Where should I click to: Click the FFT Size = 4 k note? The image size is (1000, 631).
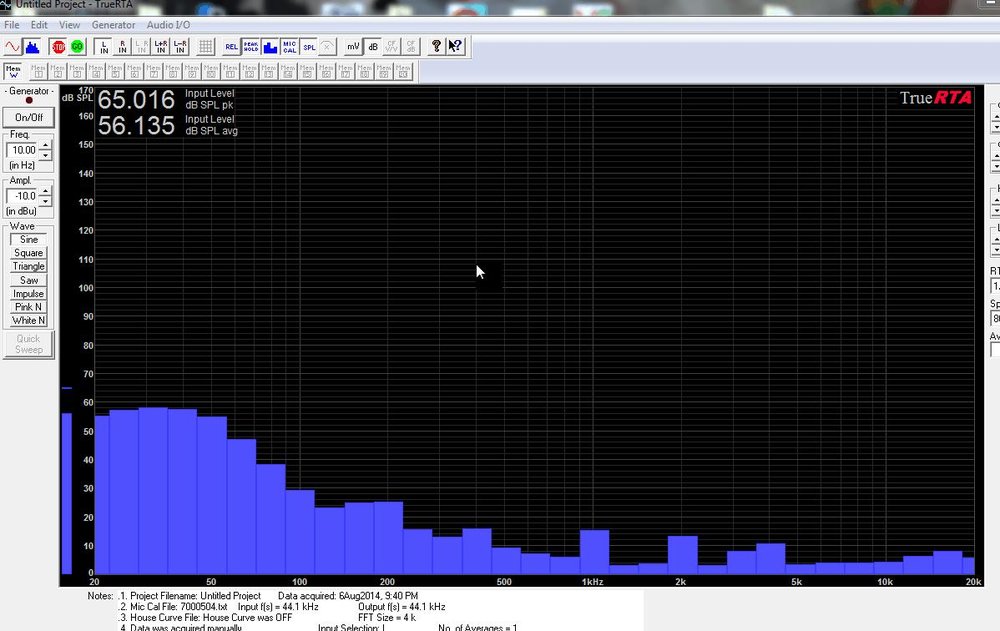click(x=386, y=618)
